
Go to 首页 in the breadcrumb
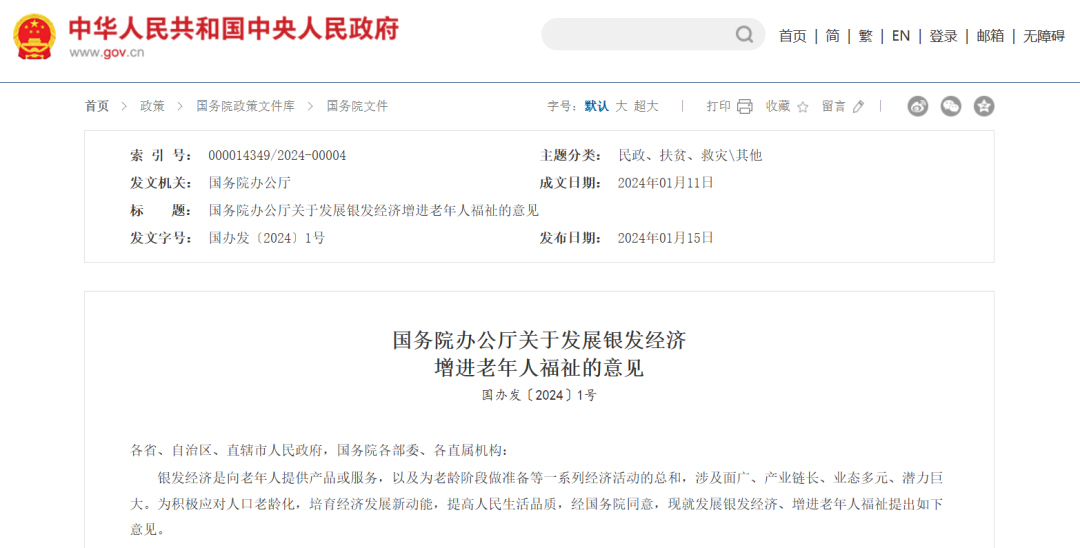pyautogui.click(x=96, y=106)
